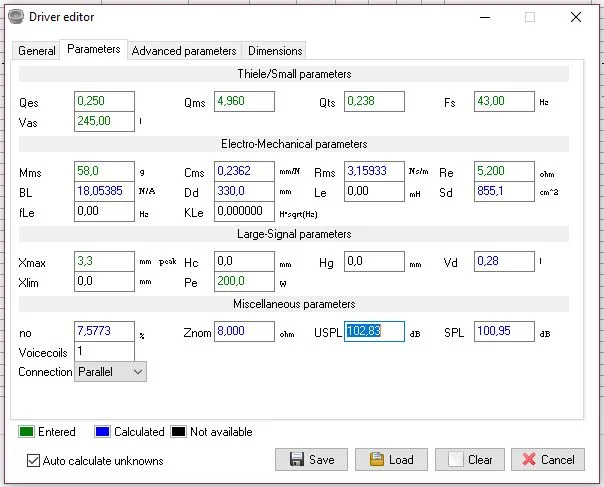The image size is (604, 487).
Task: Close the Driver editor window
Action: click(x=576, y=17)
